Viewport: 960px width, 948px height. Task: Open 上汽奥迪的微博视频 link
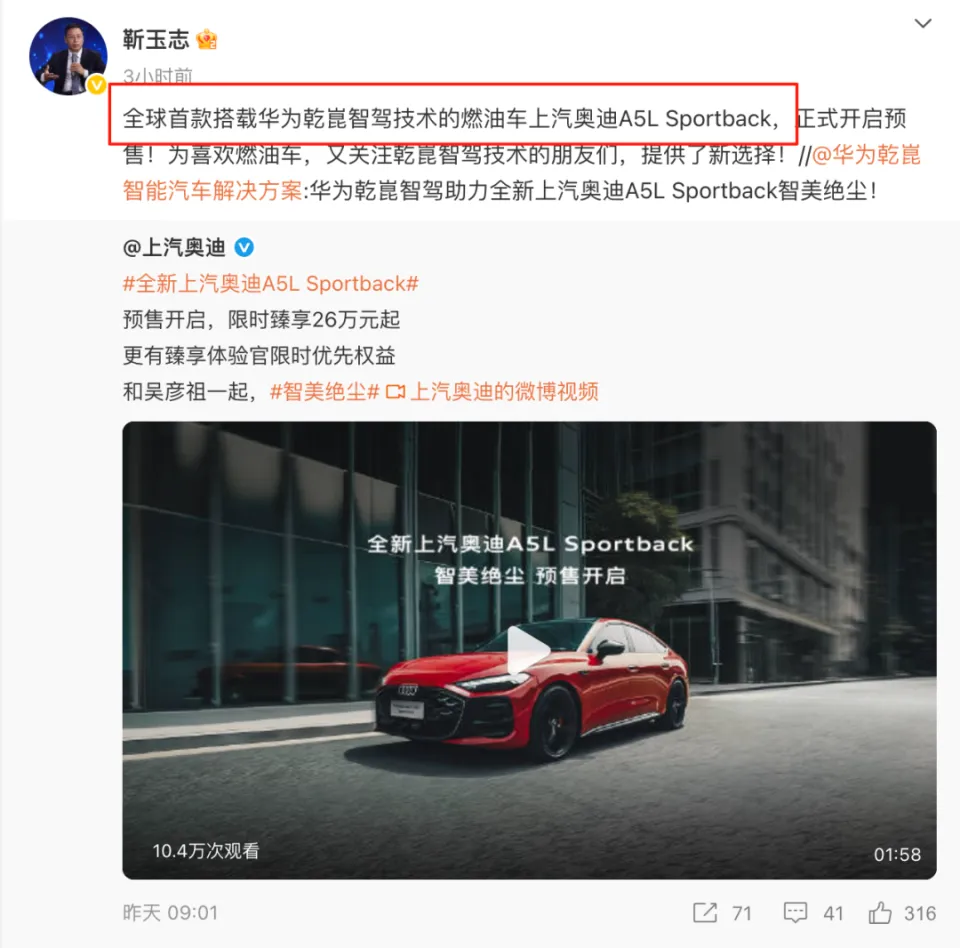pos(504,391)
